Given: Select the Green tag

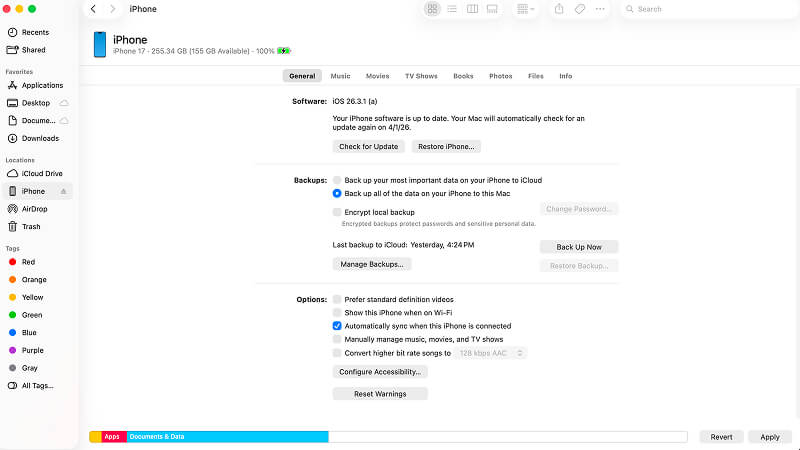Looking at the screenshot, I should (x=32, y=315).
